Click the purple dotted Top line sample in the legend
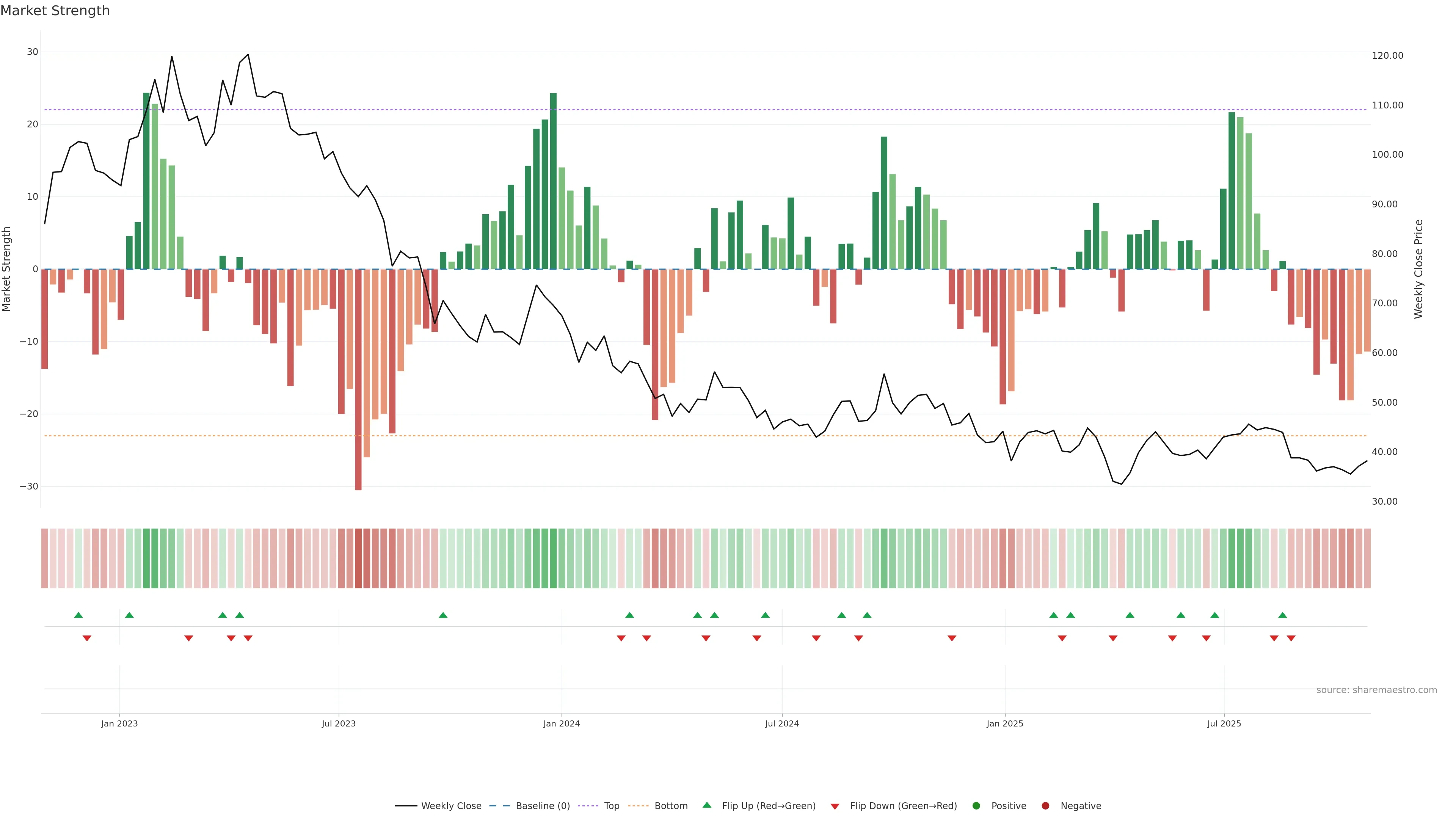1456x819 pixels. click(588, 806)
